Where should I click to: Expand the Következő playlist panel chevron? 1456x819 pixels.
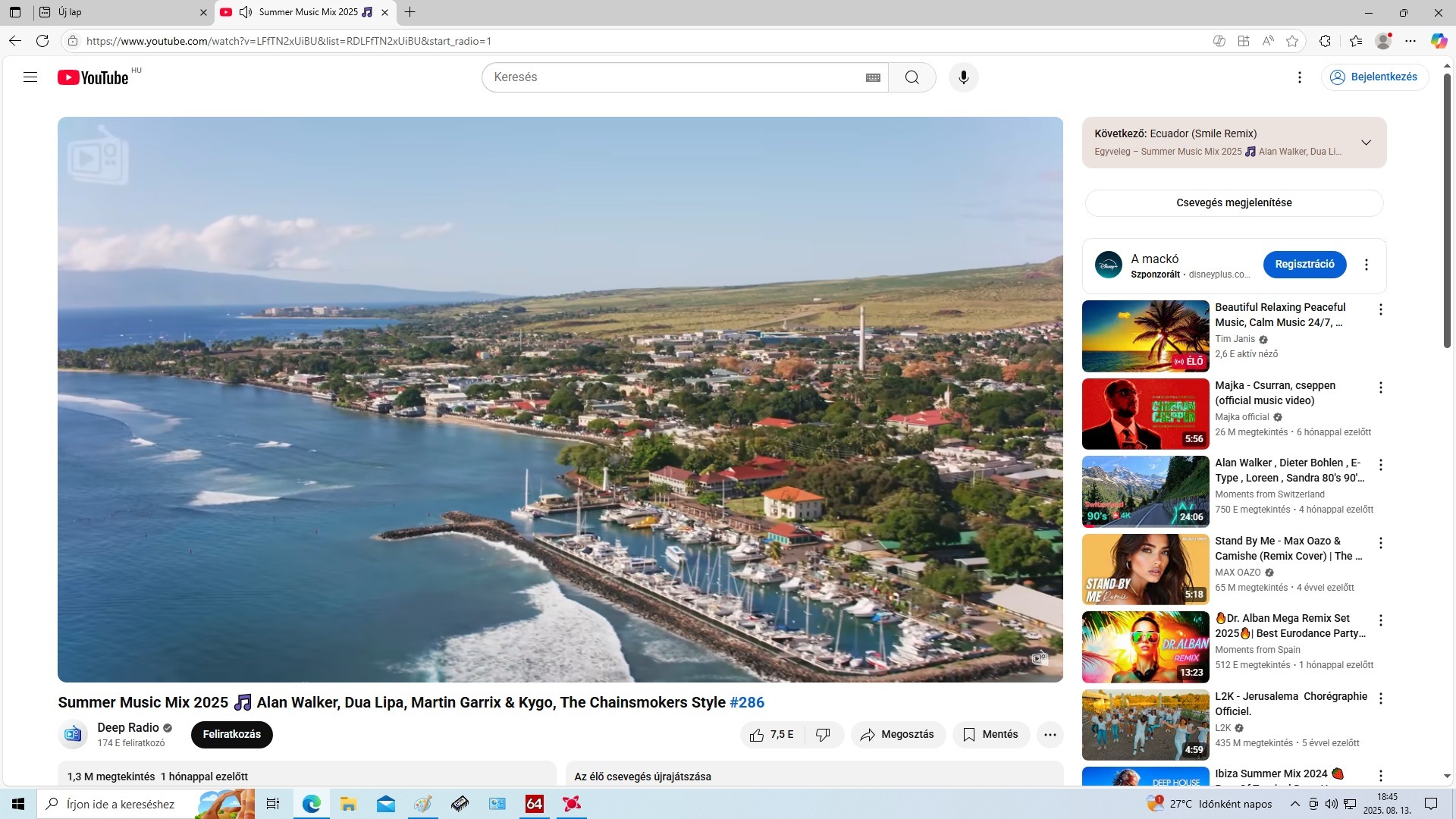pos(1366,143)
